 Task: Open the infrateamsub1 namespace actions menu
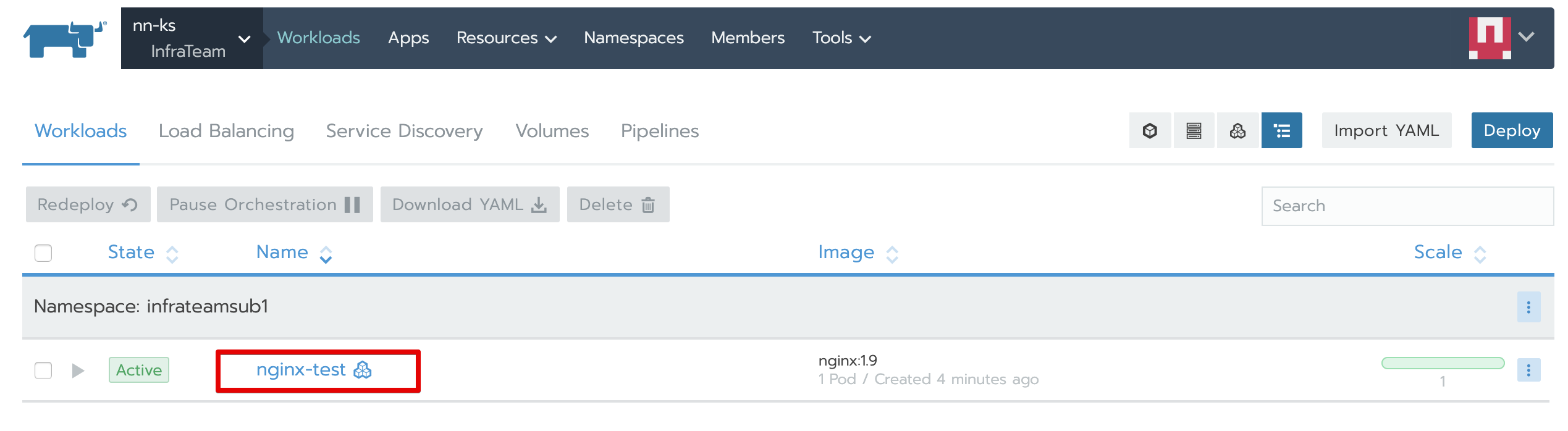coord(1528,307)
